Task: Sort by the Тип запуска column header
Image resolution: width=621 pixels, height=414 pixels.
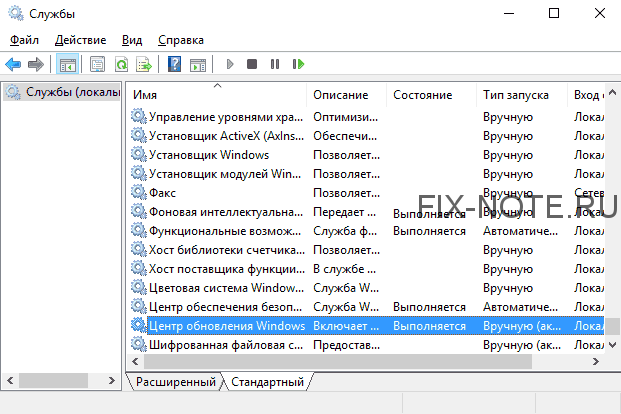Action: coord(522,95)
